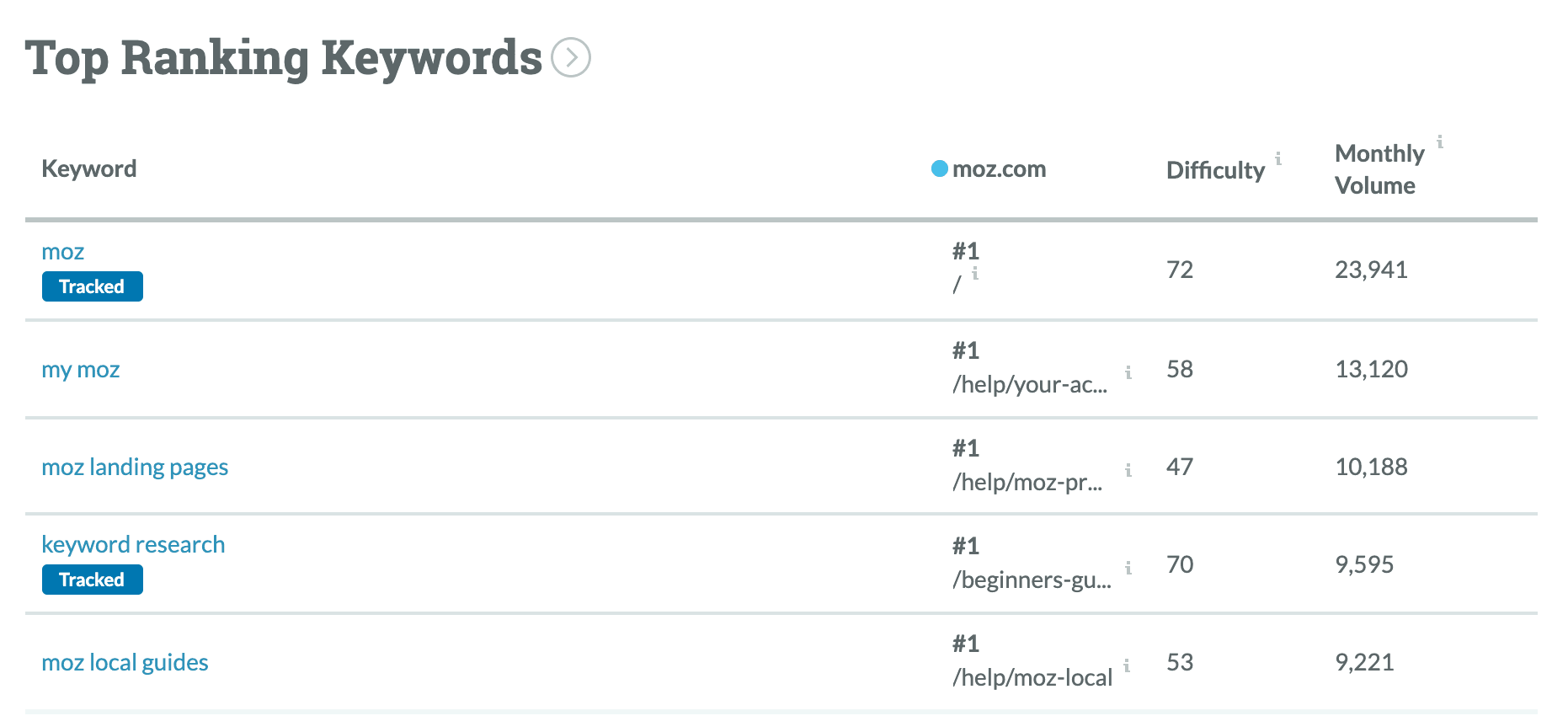Click the moz.com column header
1568x716 pixels.
point(999,168)
